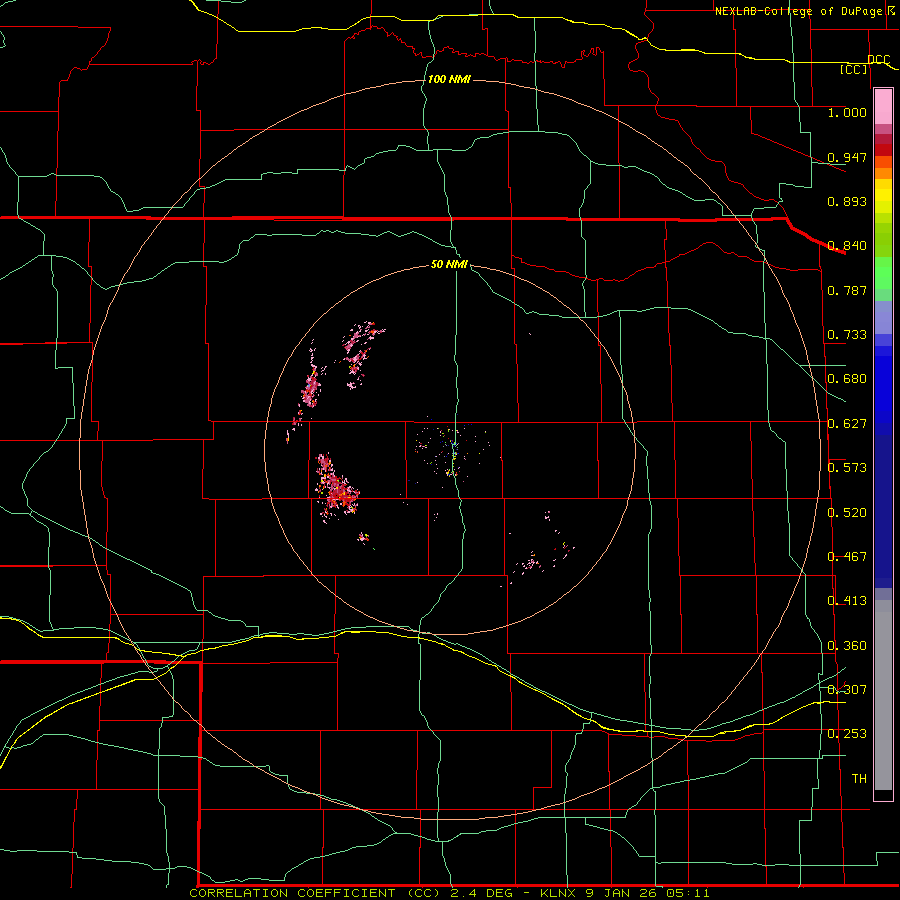
Task: Click the 0.627 scale value
Action: click(847, 424)
